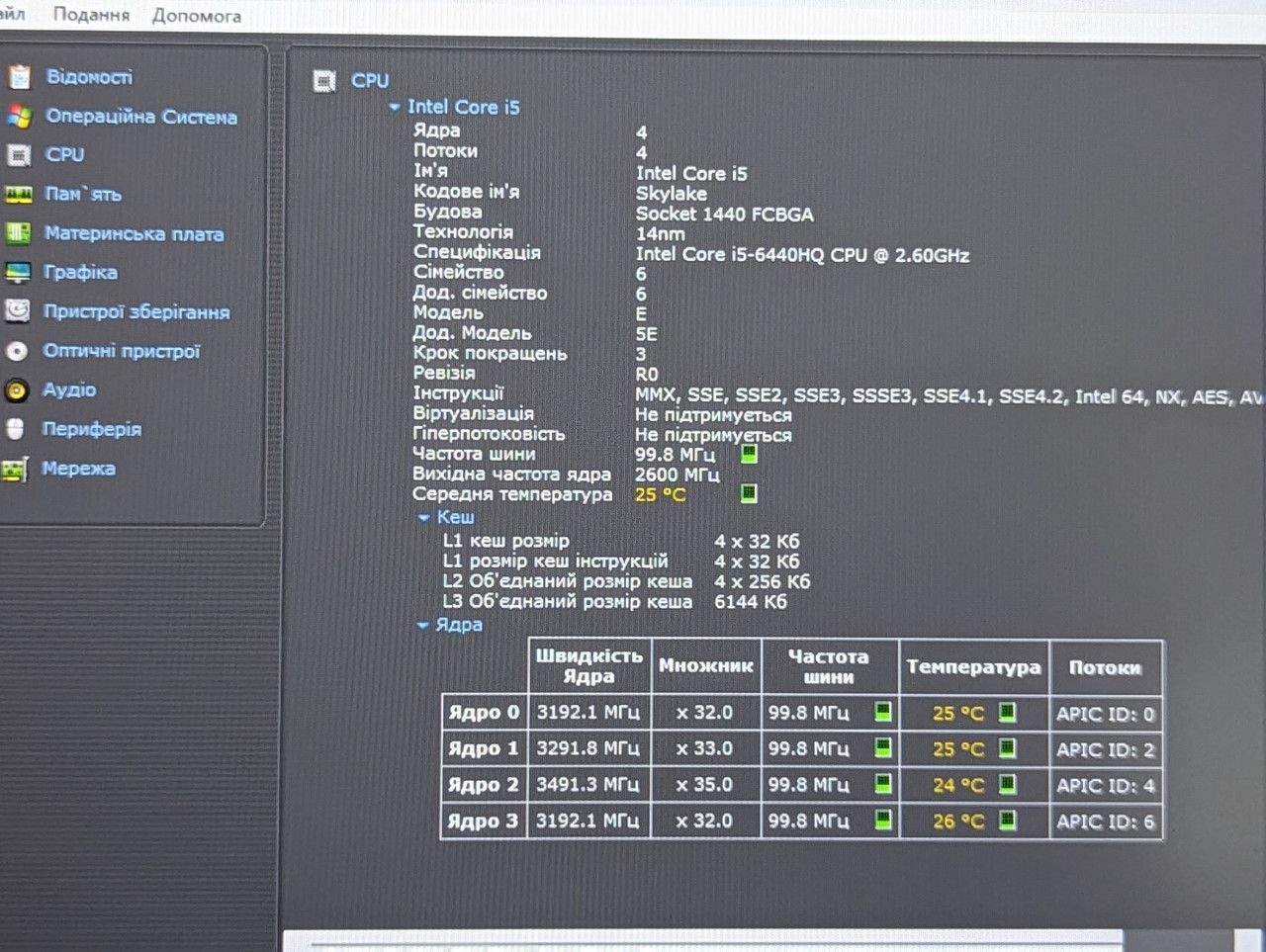Open the Оптичні пристрої section
Screen dimensions: 1266x952
122,351
